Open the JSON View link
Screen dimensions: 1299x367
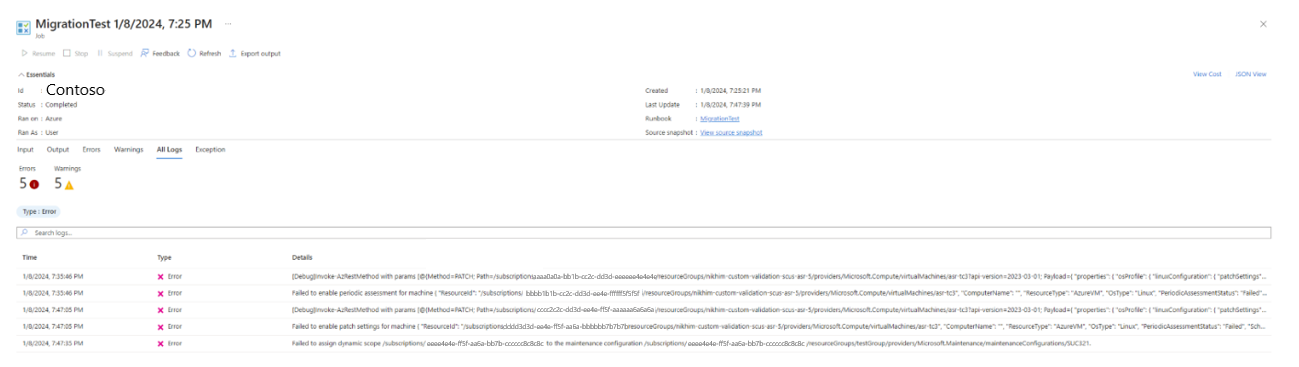(x=1251, y=74)
